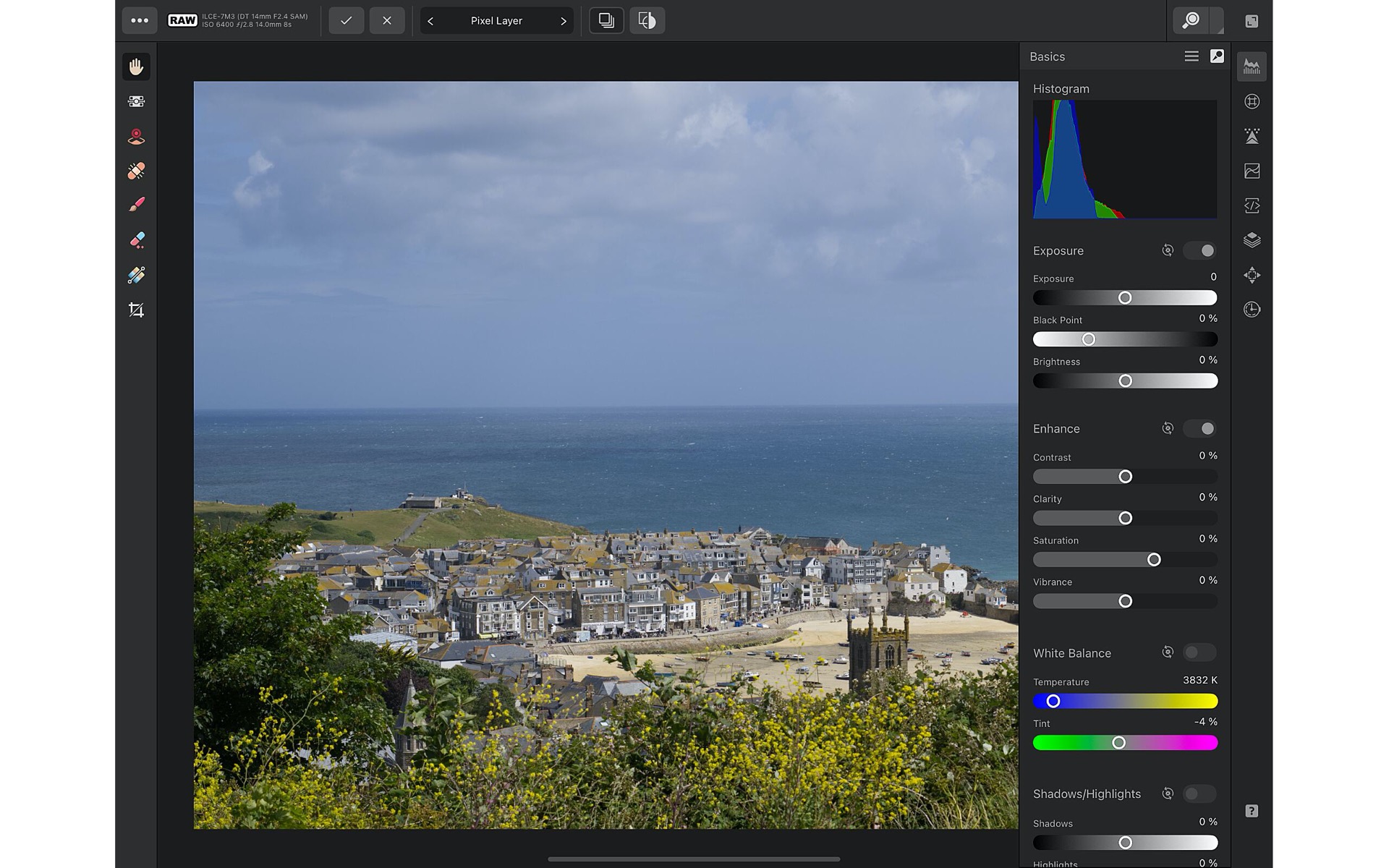Adjust the Temperature color slider
The width and height of the screenshot is (1389, 868).
[1125, 701]
